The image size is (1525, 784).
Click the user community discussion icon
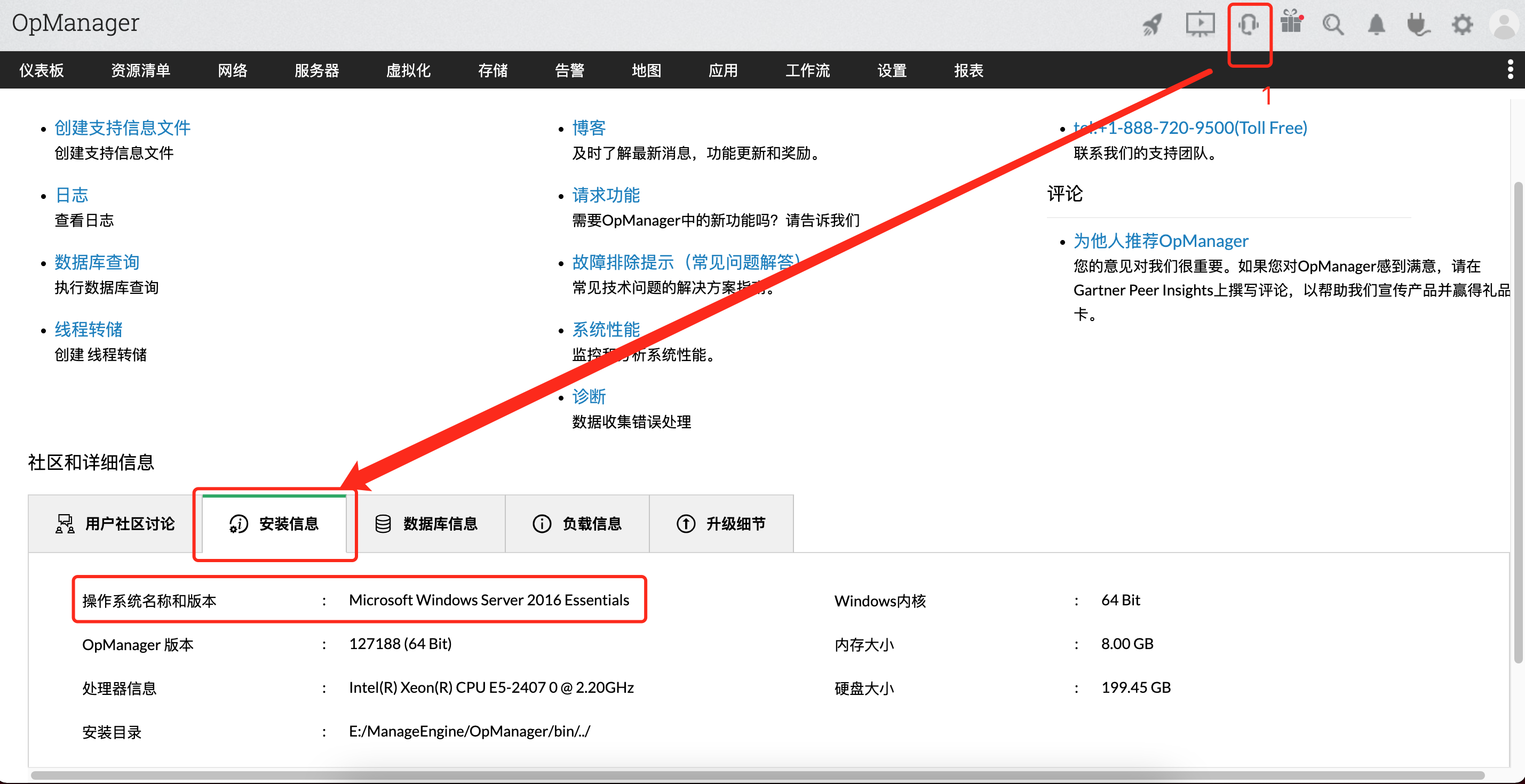pos(65,524)
